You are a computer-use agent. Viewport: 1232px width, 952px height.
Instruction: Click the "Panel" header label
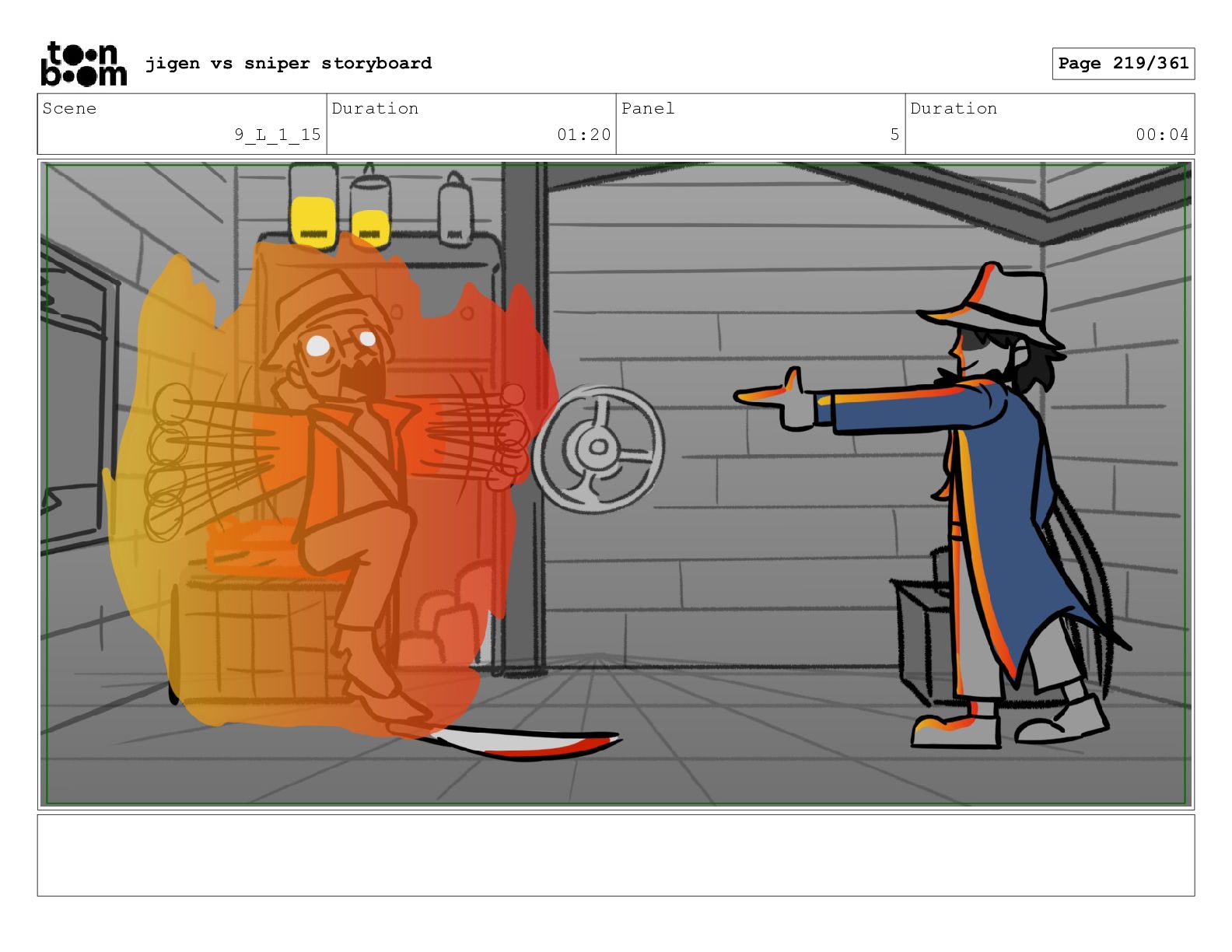coord(648,108)
